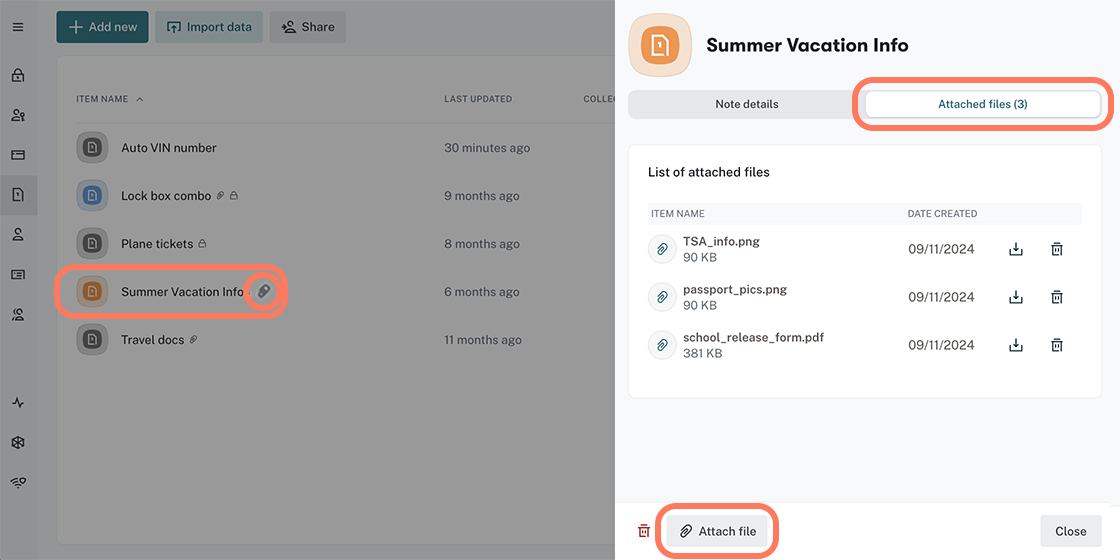Download school_release_form.pdf file

[1016, 345]
